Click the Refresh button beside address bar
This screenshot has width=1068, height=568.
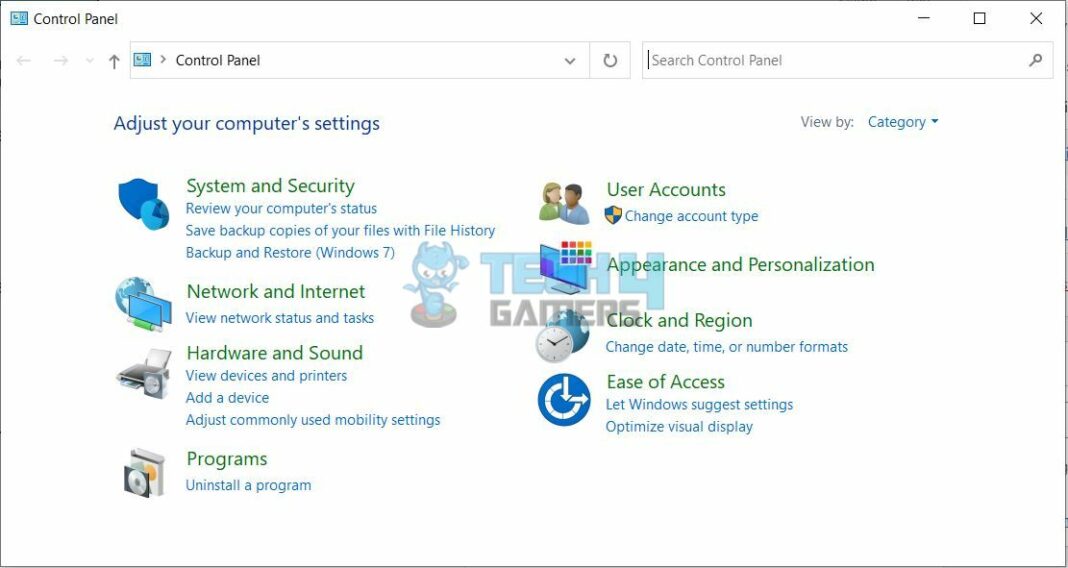pyautogui.click(x=610, y=60)
